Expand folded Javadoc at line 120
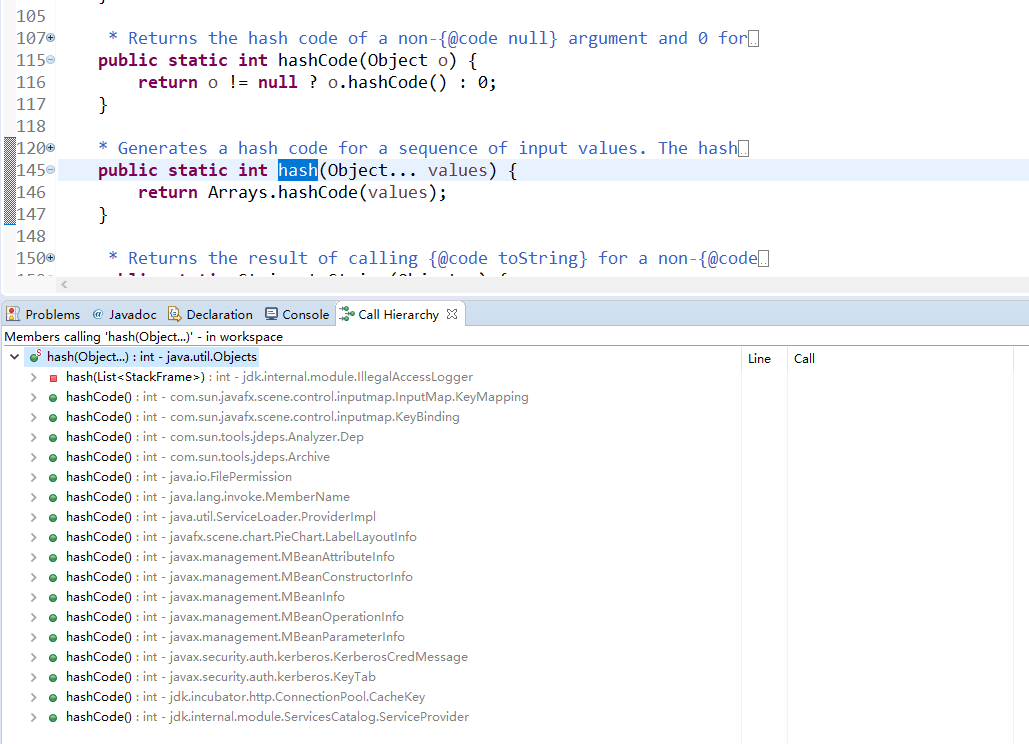 point(51,148)
